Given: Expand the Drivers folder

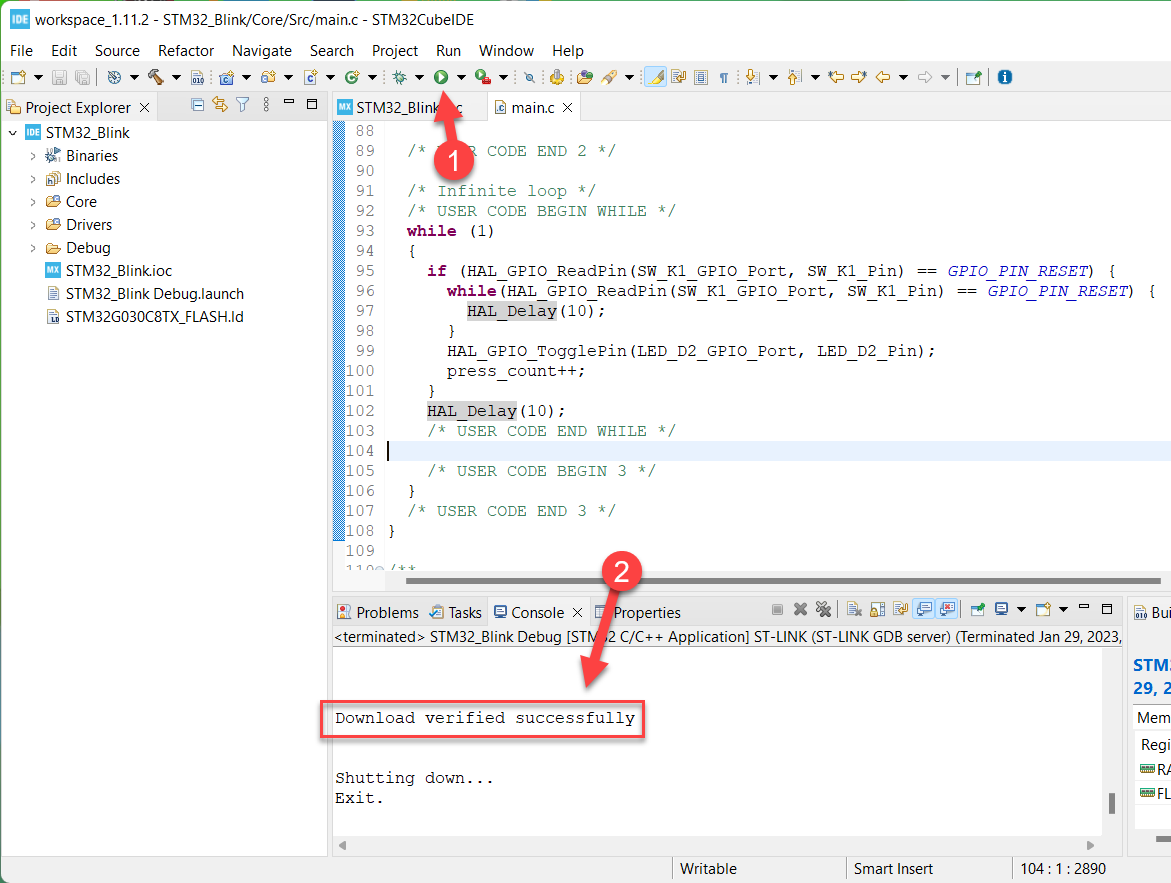Looking at the screenshot, I should click(x=33, y=225).
